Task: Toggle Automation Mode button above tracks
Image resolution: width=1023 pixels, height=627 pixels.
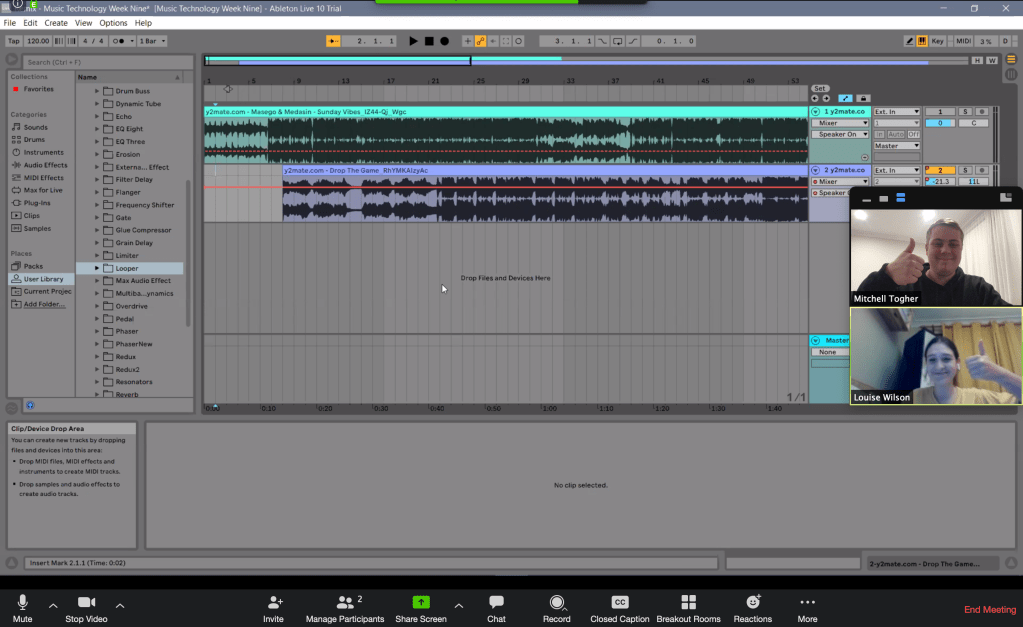Action: pyautogui.click(x=846, y=98)
